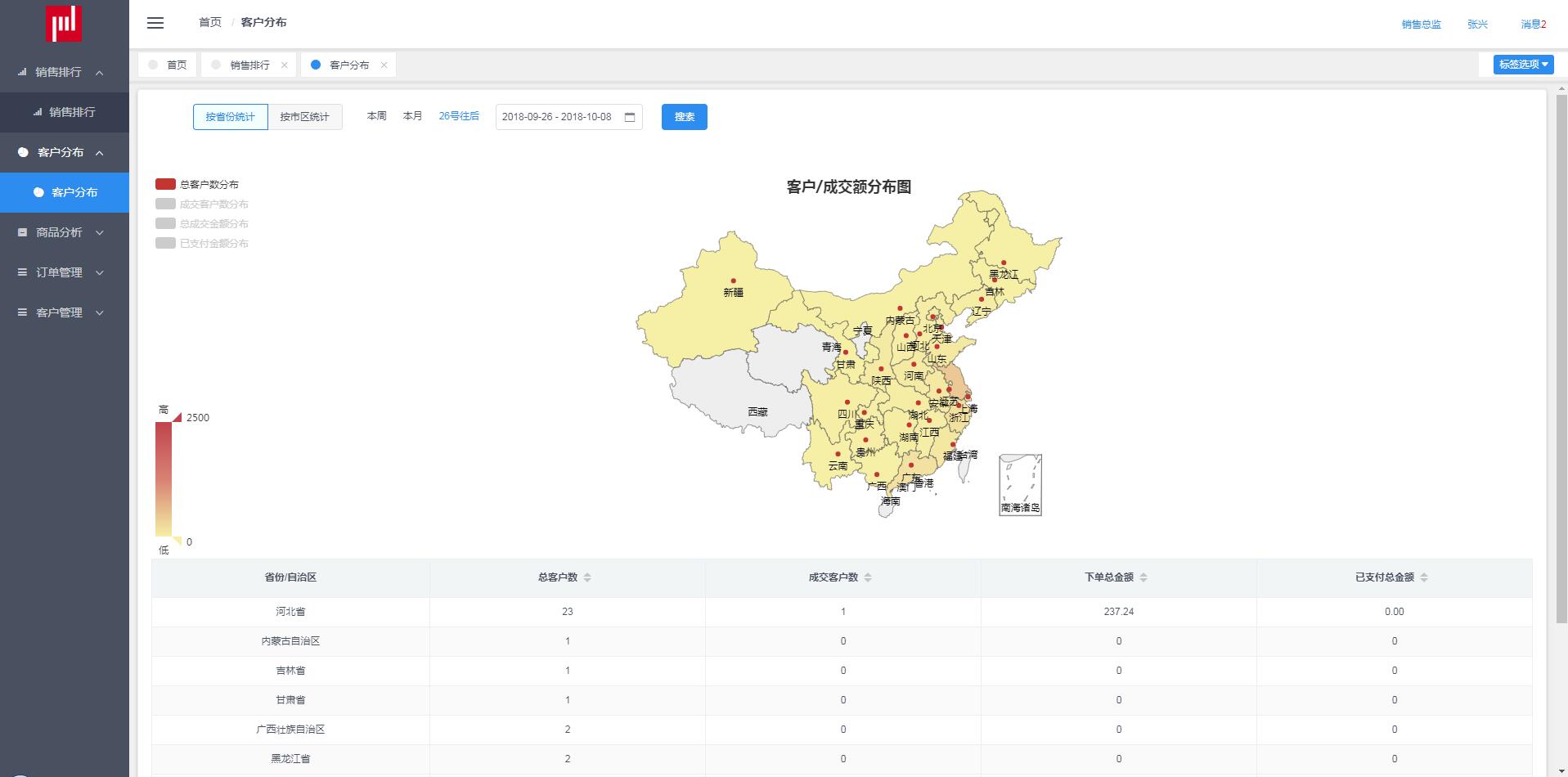Sort by 总客户数 column arrows
This screenshot has width=1568, height=777.
(x=587, y=577)
